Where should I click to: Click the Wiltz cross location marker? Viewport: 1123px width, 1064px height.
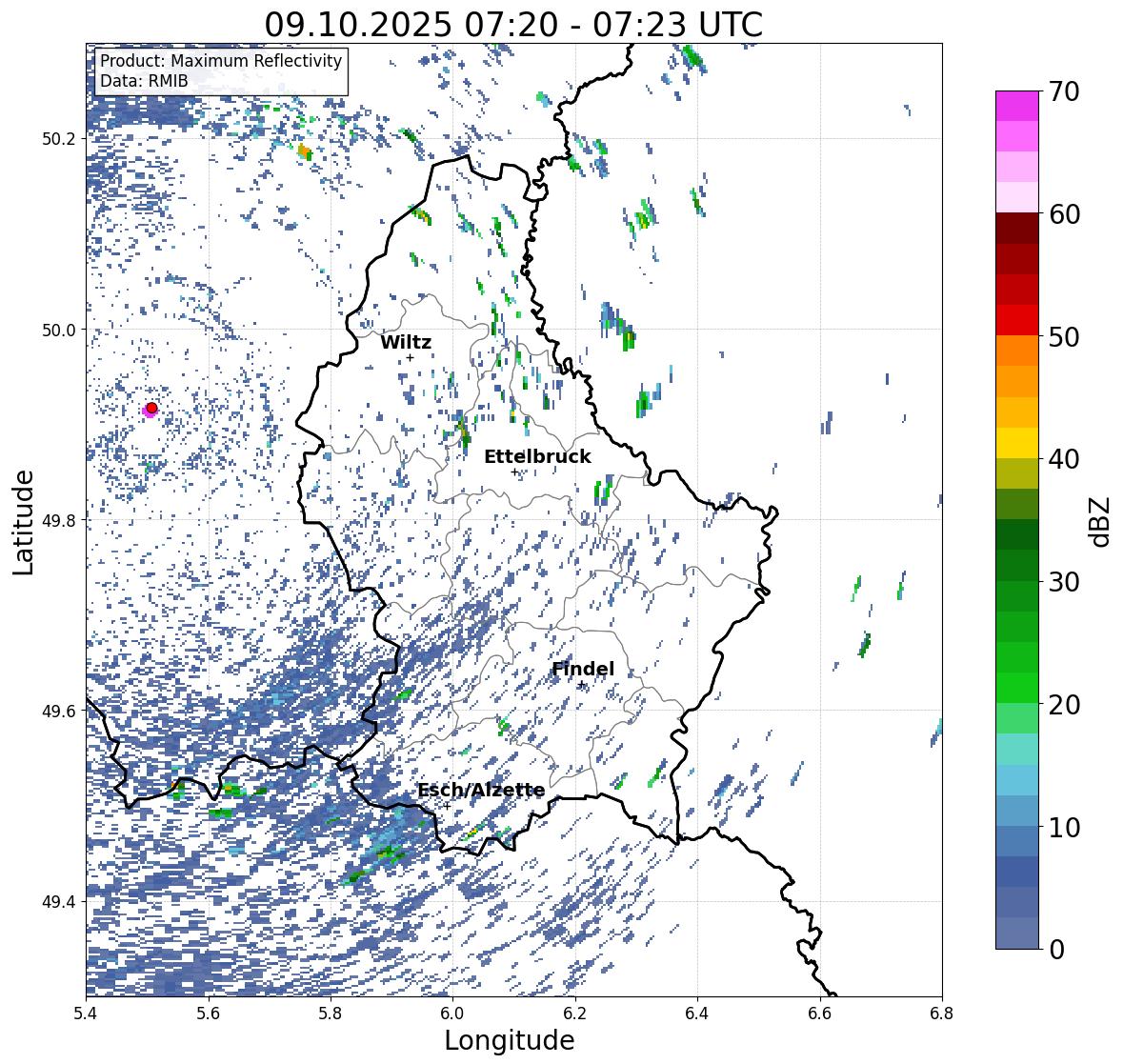point(410,357)
